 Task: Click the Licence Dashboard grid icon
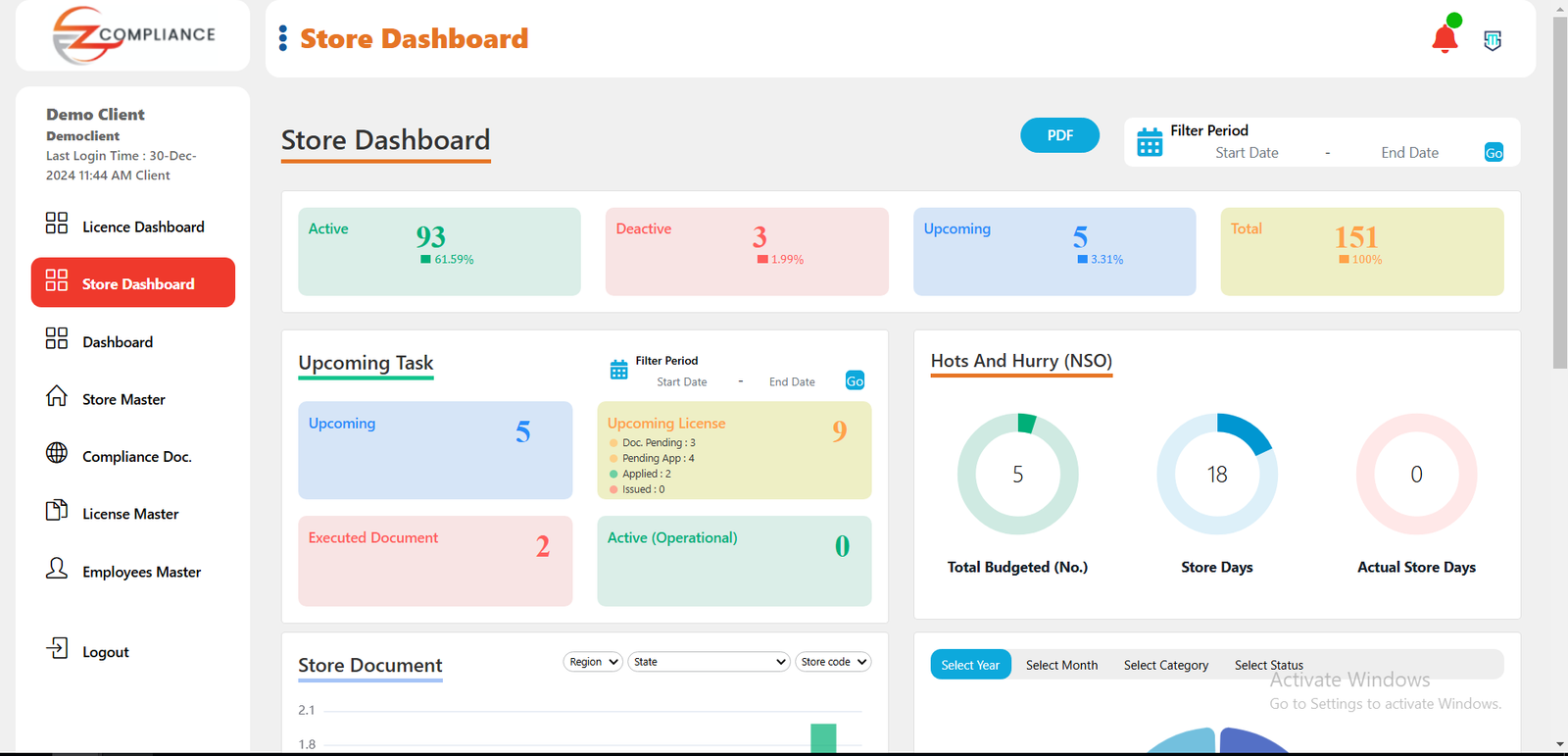[57, 224]
